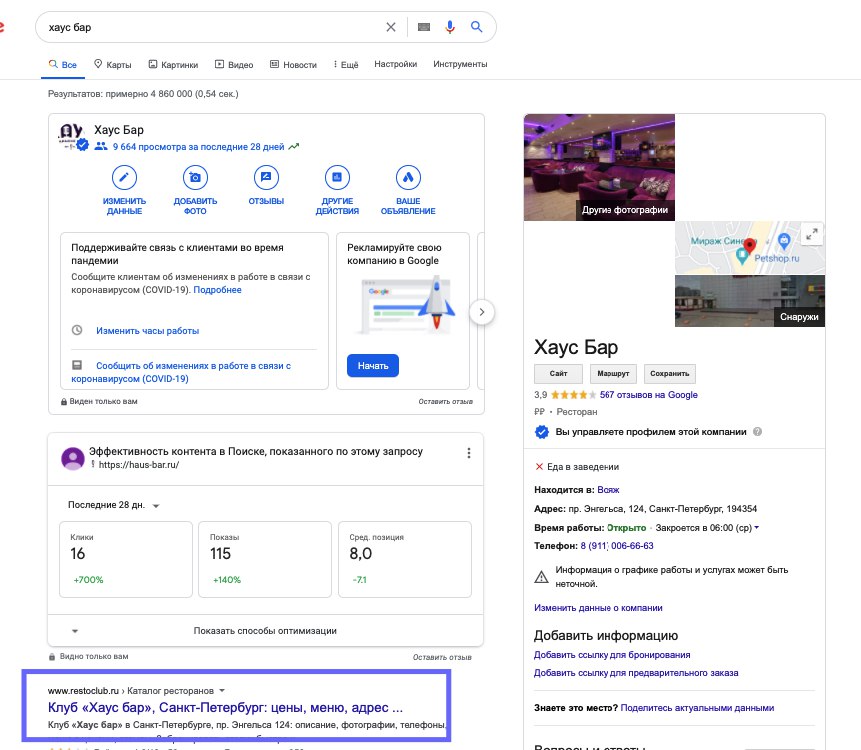This screenshot has width=861, height=750.
Task: Click the help question mark near profile management
Action: point(757,432)
